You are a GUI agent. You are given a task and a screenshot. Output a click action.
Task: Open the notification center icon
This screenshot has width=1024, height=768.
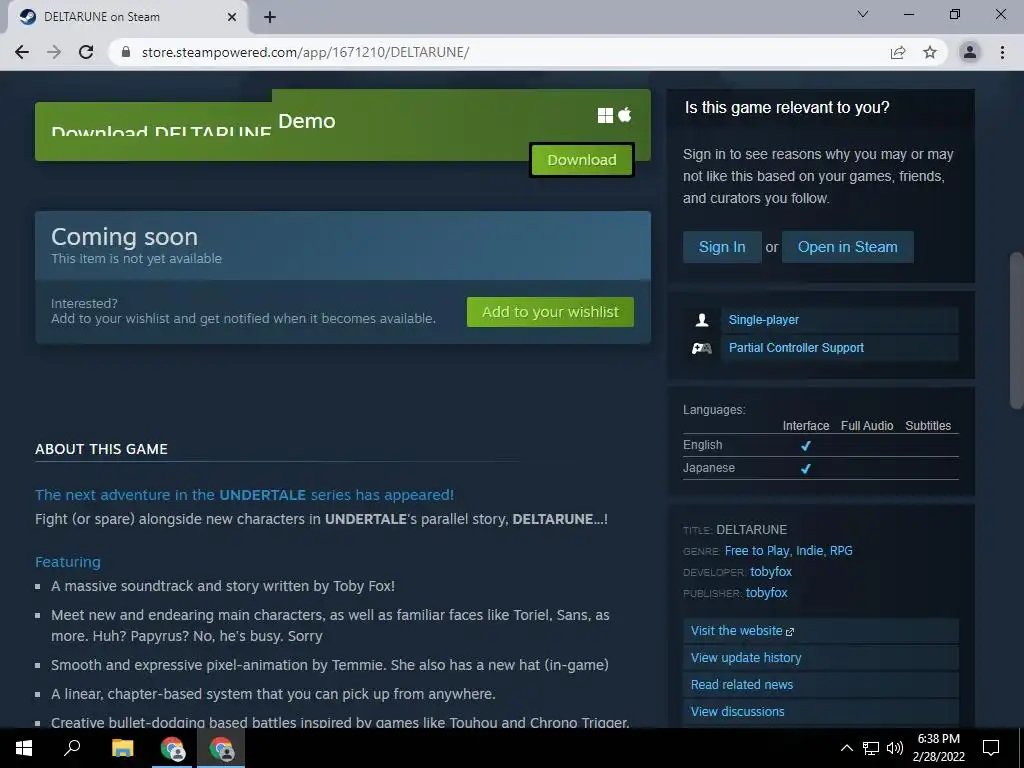click(991, 748)
